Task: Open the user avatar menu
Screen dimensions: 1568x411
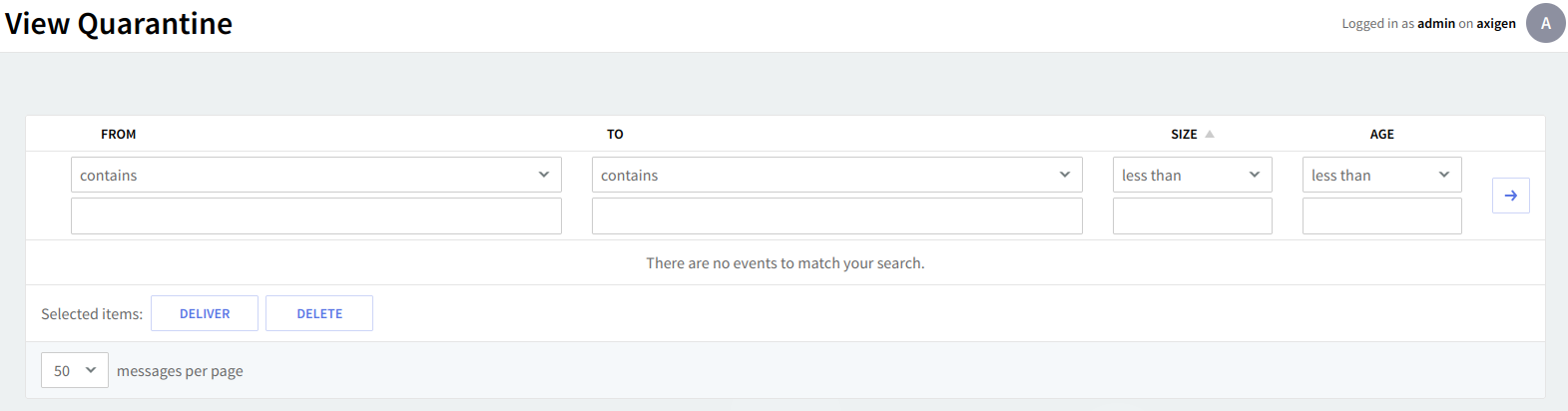Action: [1545, 23]
